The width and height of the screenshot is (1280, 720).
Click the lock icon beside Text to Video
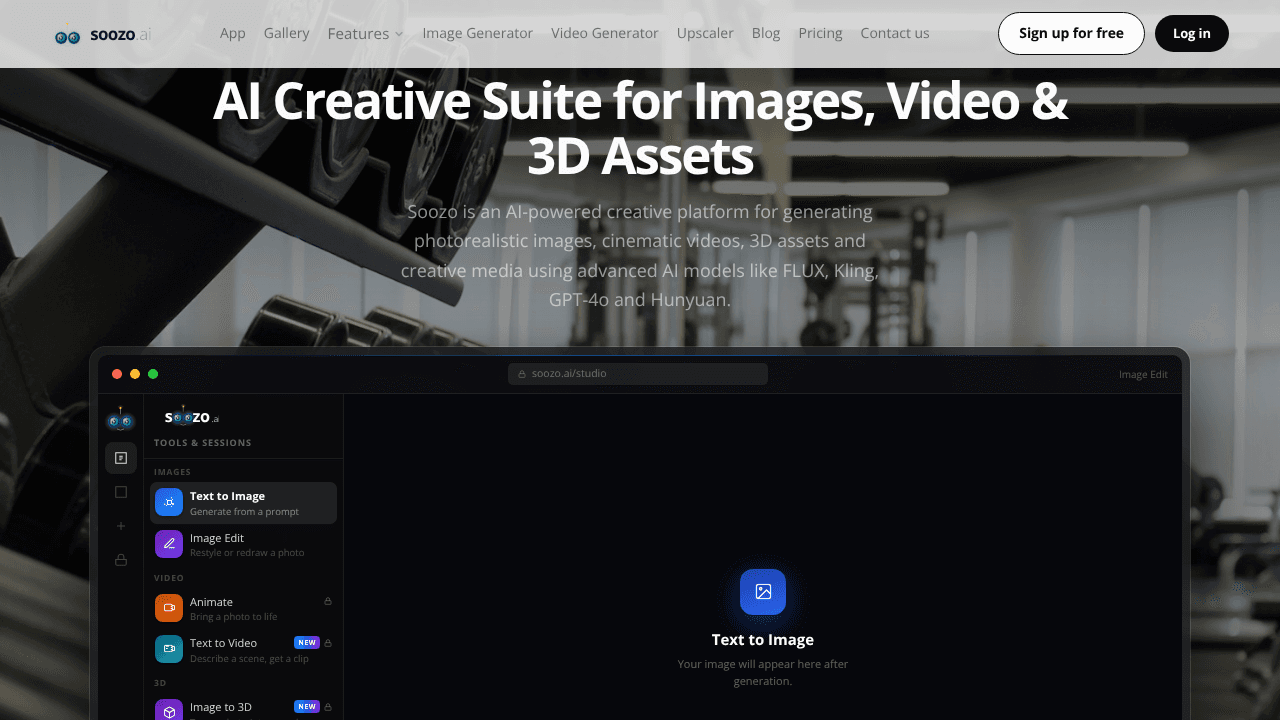pos(328,643)
